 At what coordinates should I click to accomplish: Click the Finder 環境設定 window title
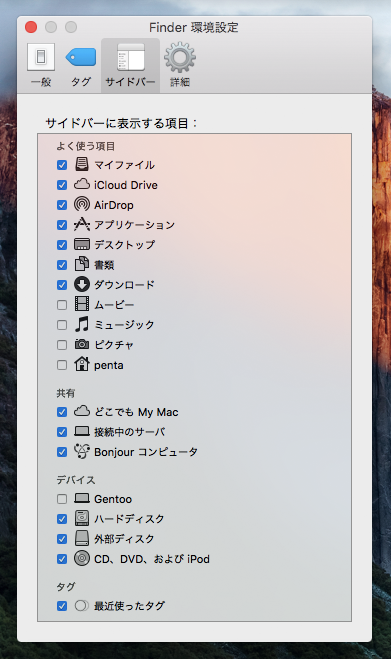tap(194, 28)
